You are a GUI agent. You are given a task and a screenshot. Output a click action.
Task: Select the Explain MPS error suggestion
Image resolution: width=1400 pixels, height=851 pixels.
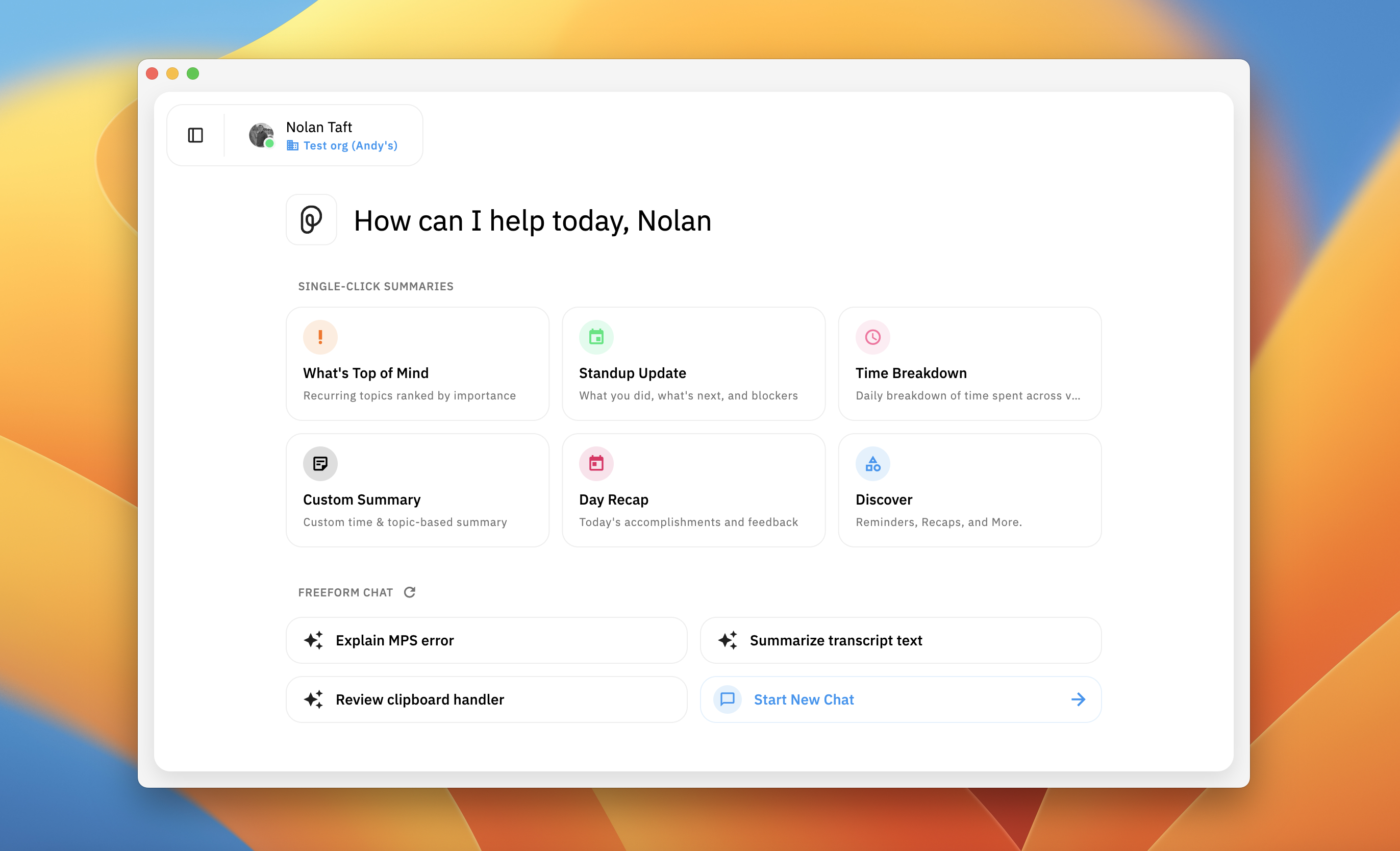(486, 640)
